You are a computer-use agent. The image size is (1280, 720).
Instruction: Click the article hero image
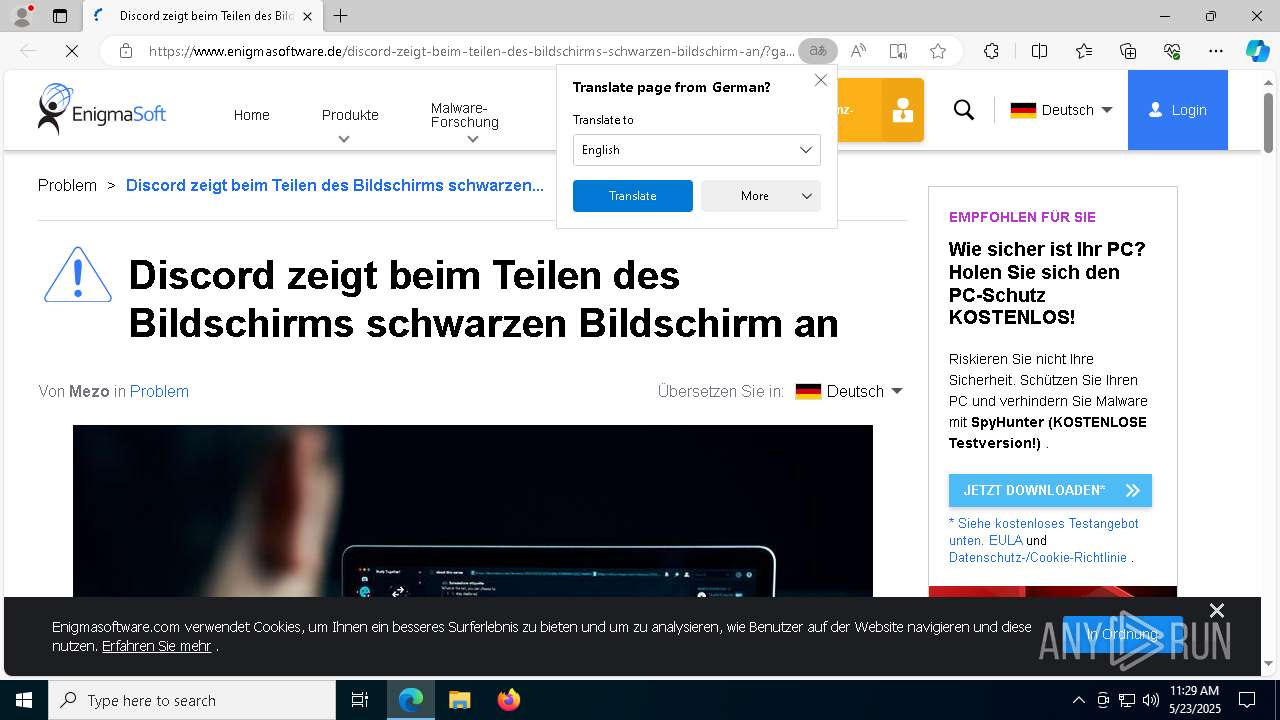point(473,511)
